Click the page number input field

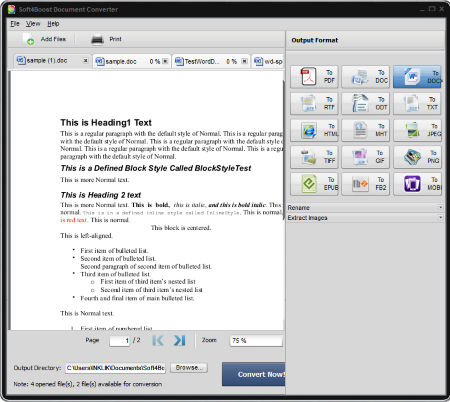click(x=120, y=341)
